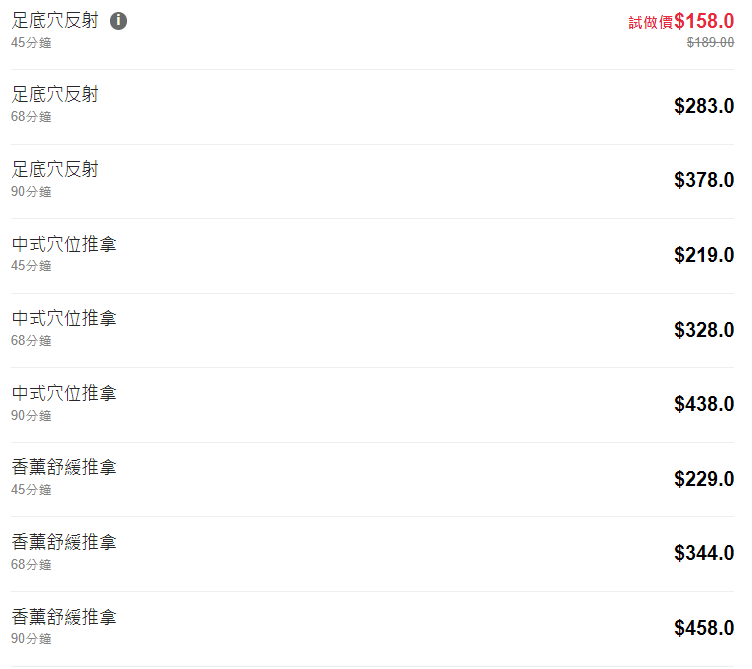Choose the $328.0 price
Viewport: 752px width, 669px height.
coord(704,330)
